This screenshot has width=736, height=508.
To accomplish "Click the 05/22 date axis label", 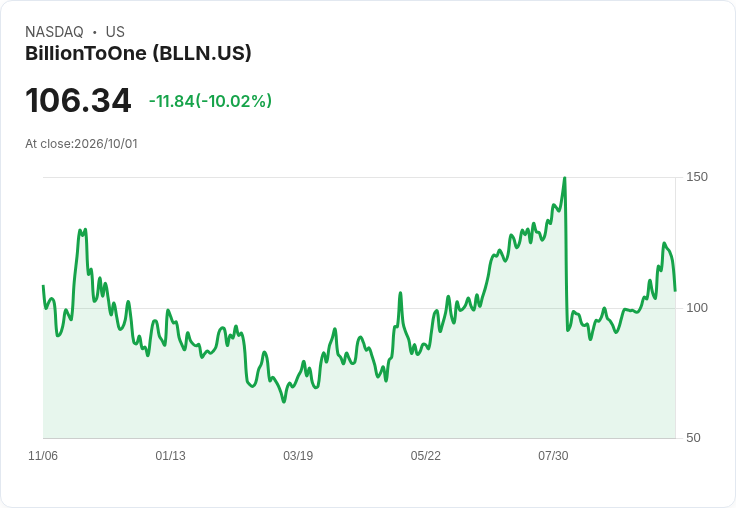I will [x=426, y=456].
